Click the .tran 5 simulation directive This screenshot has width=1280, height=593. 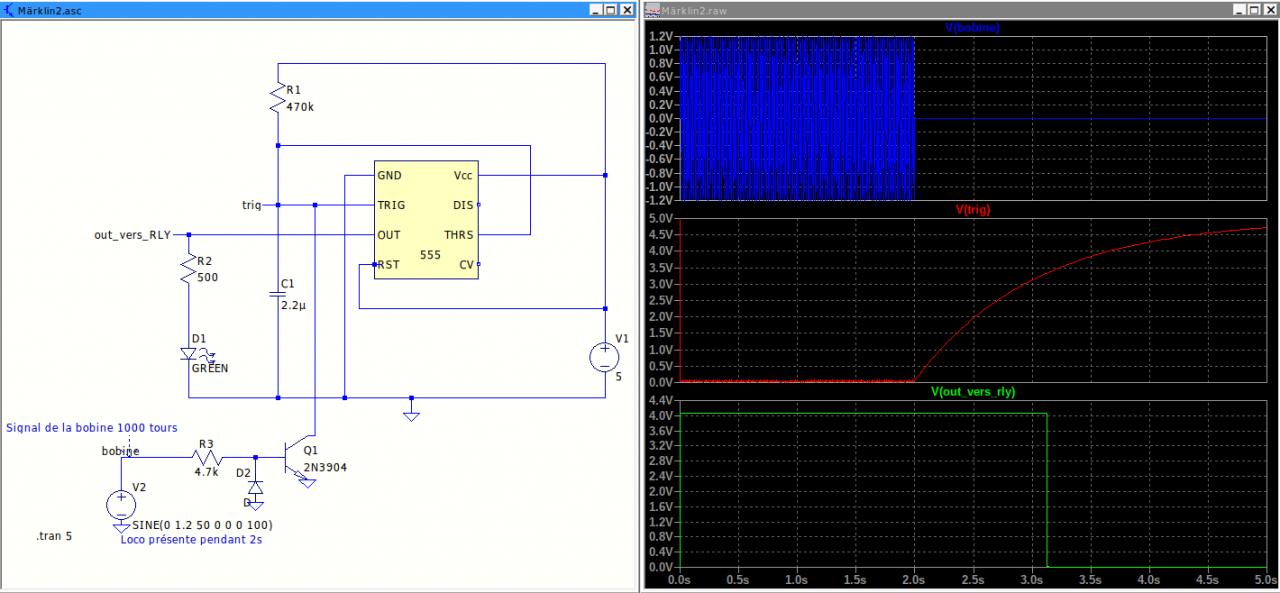(54, 537)
